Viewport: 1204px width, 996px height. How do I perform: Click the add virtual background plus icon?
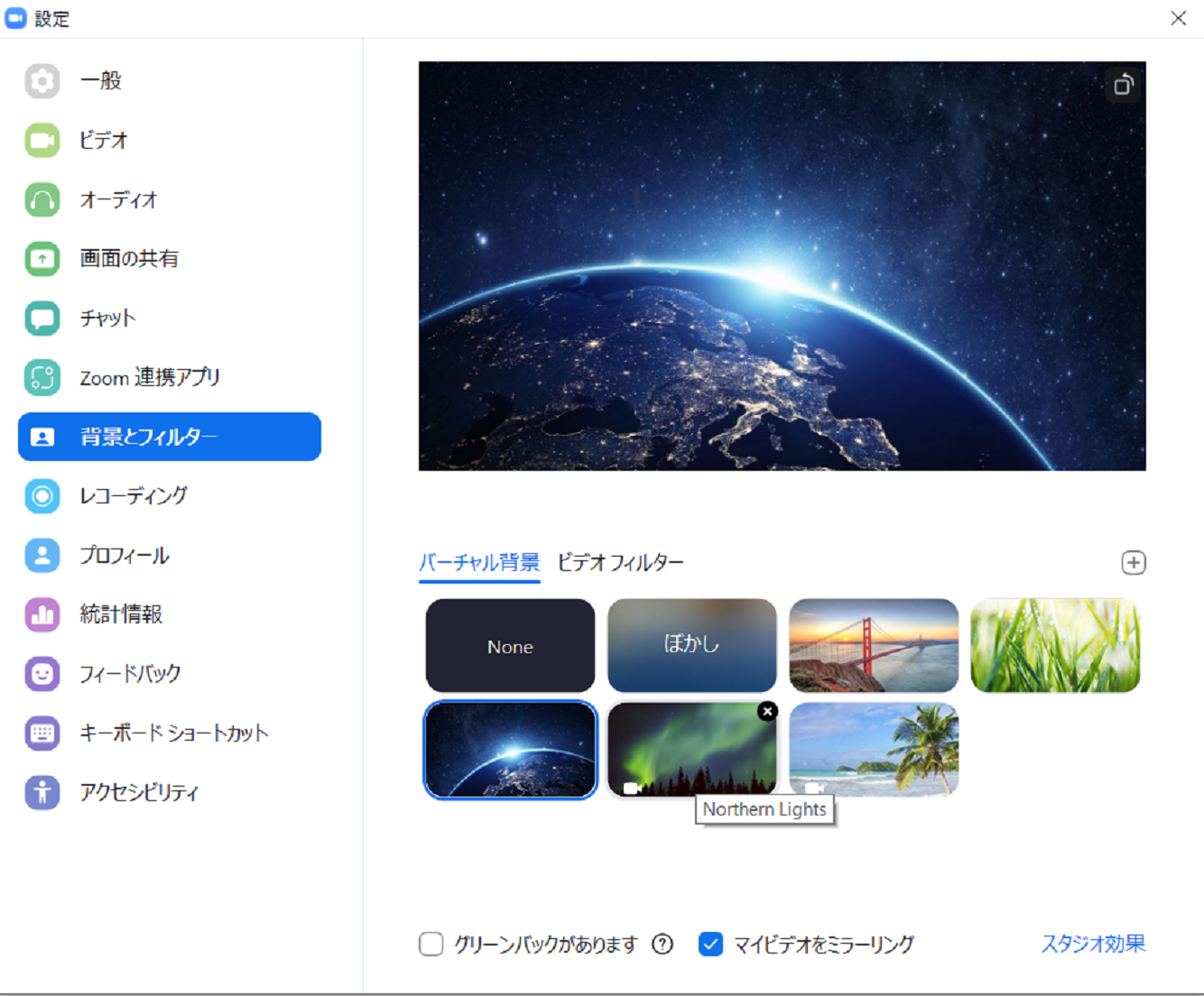click(x=1134, y=563)
